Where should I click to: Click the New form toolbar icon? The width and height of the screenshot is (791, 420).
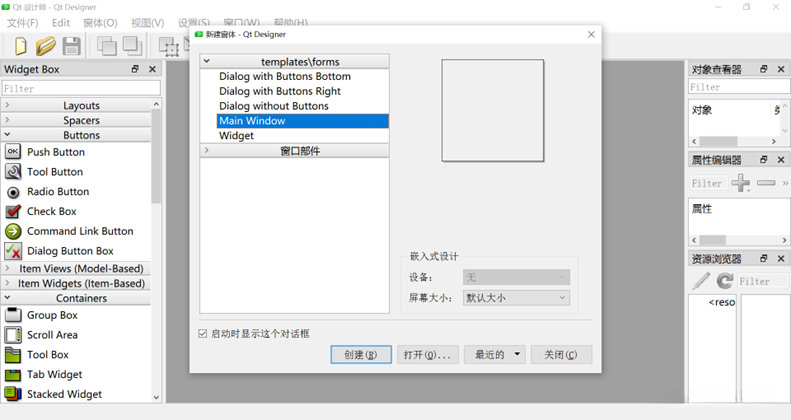pos(21,46)
